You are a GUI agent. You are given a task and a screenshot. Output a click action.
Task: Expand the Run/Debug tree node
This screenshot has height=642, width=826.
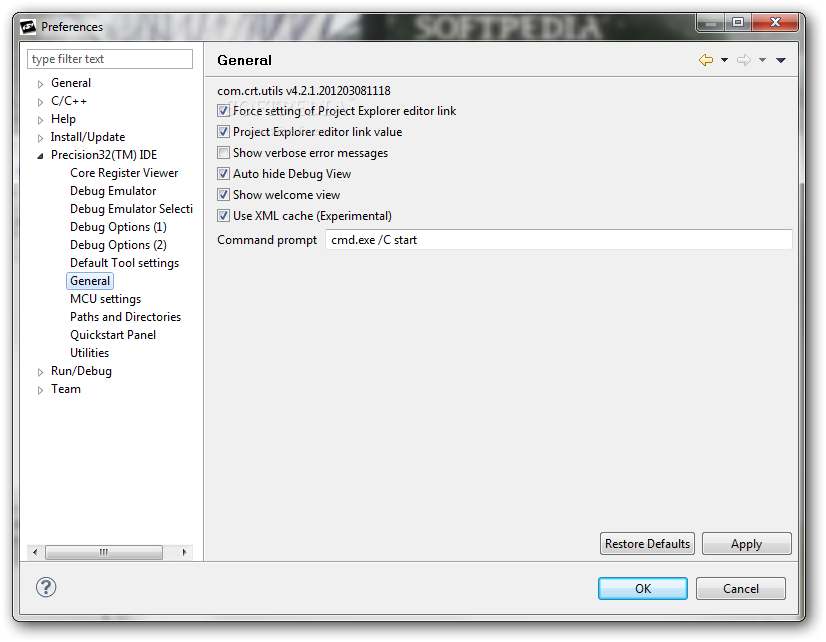coord(41,372)
